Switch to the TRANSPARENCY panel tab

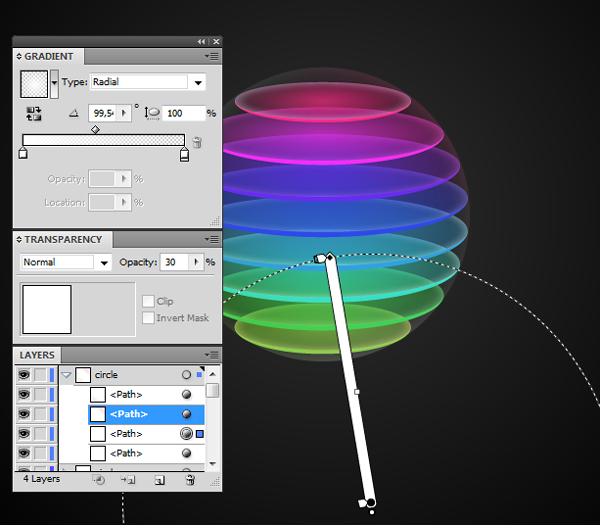click(63, 240)
